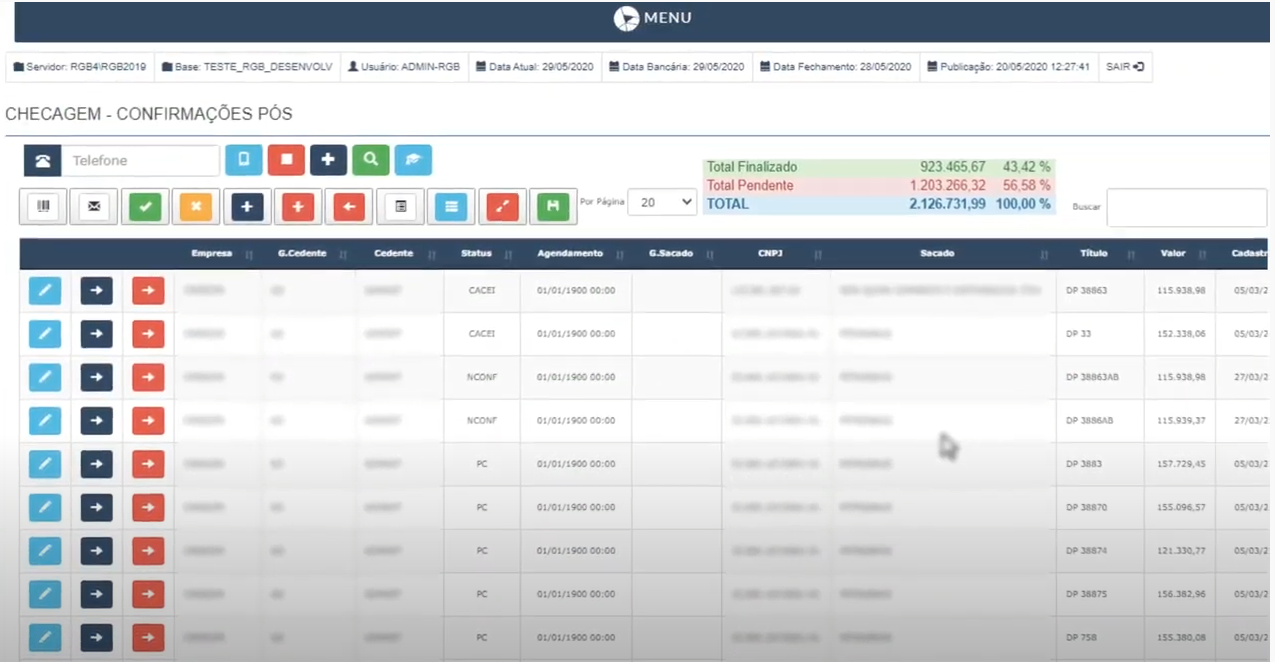Click red arrow on DP 33 row
This screenshot has width=1275, height=662.
(x=148, y=334)
